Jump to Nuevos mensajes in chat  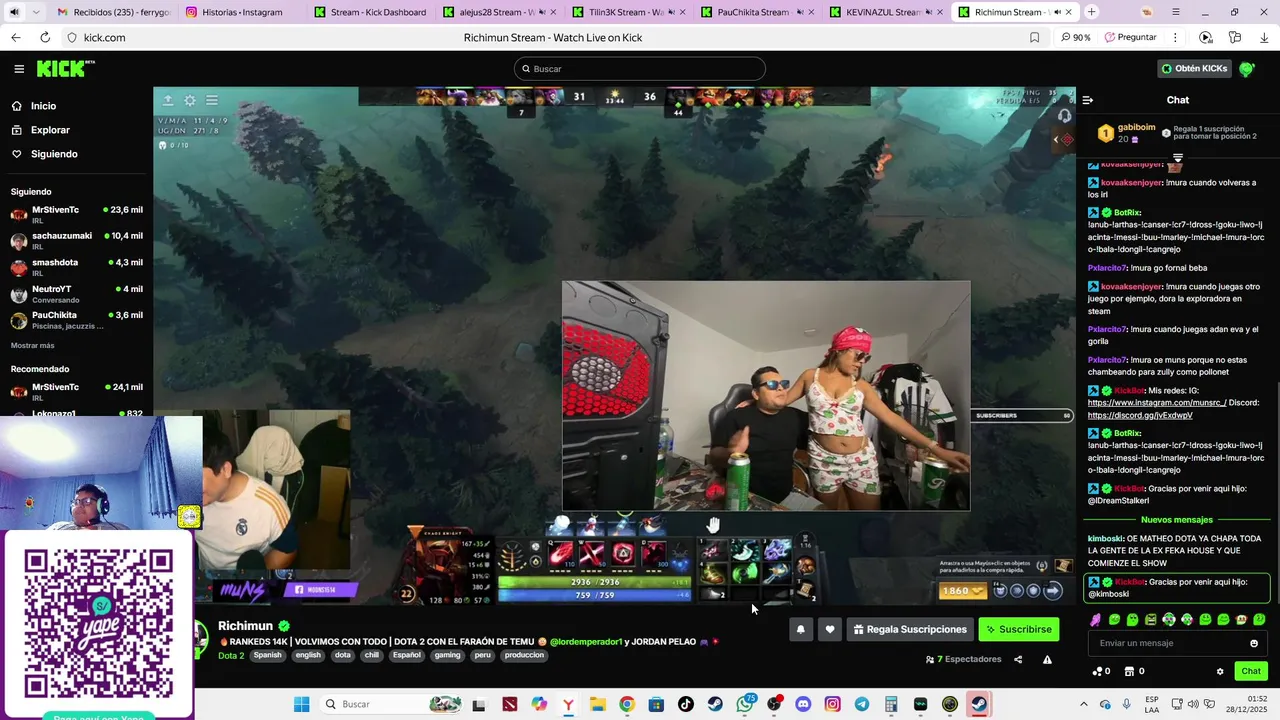coord(1176,520)
